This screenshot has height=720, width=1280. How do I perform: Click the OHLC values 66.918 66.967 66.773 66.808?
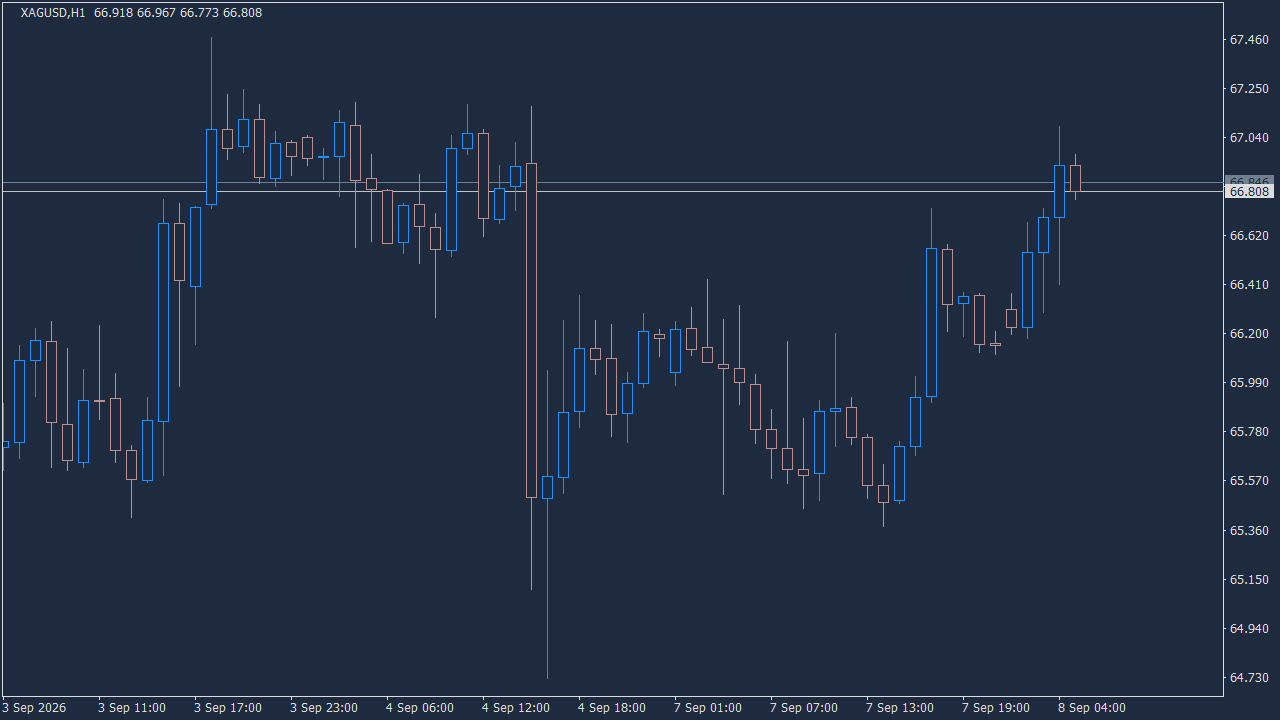pos(178,13)
